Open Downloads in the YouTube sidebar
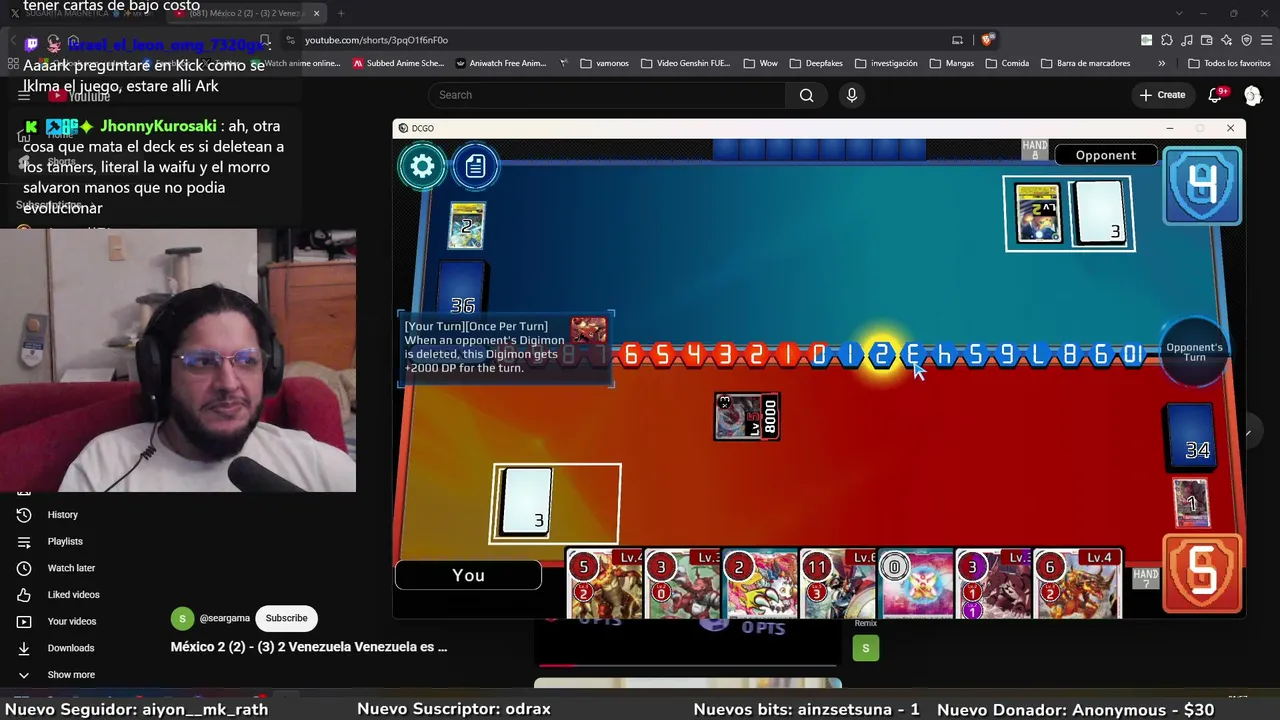Viewport: 1280px width, 720px height. click(x=71, y=648)
